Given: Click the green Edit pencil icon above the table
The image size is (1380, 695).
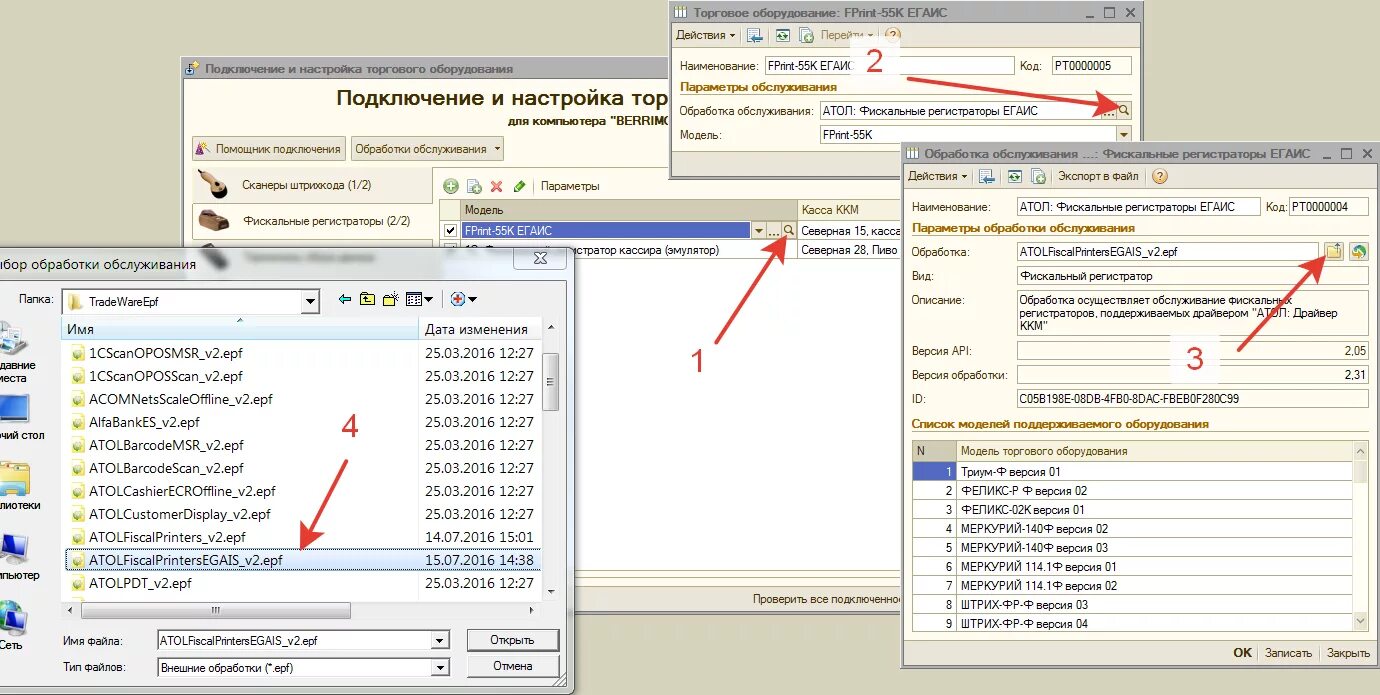Looking at the screenshot, I should [519, 186].
